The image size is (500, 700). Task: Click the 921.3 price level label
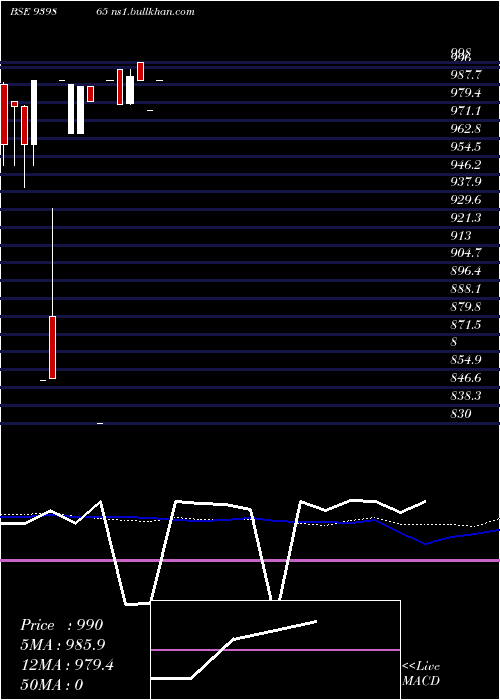[466, 218]
